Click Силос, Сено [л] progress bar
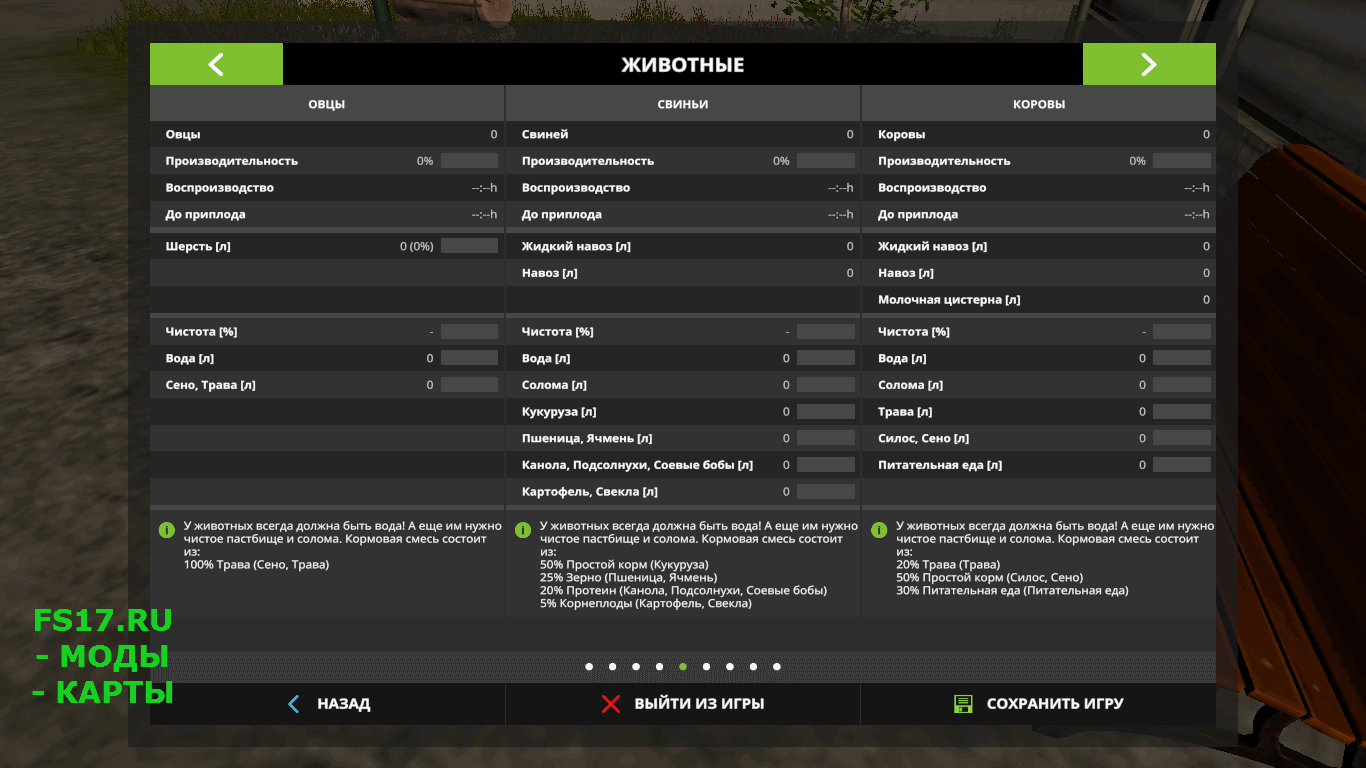Viewport: 1366px width, 768px height. pyautogui.click(x=1182, y=438)
